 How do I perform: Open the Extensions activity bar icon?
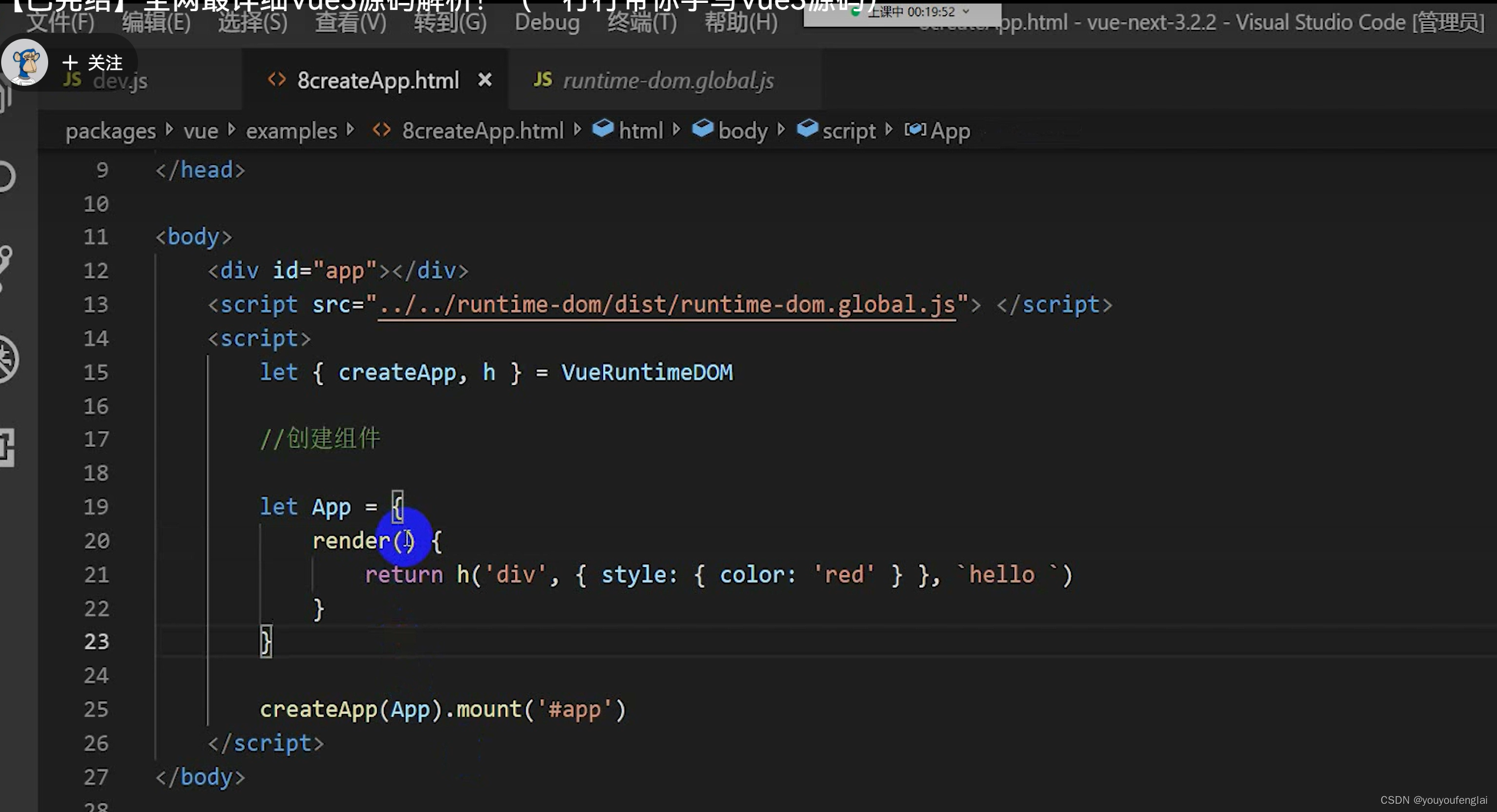click(x=6, y=447)
